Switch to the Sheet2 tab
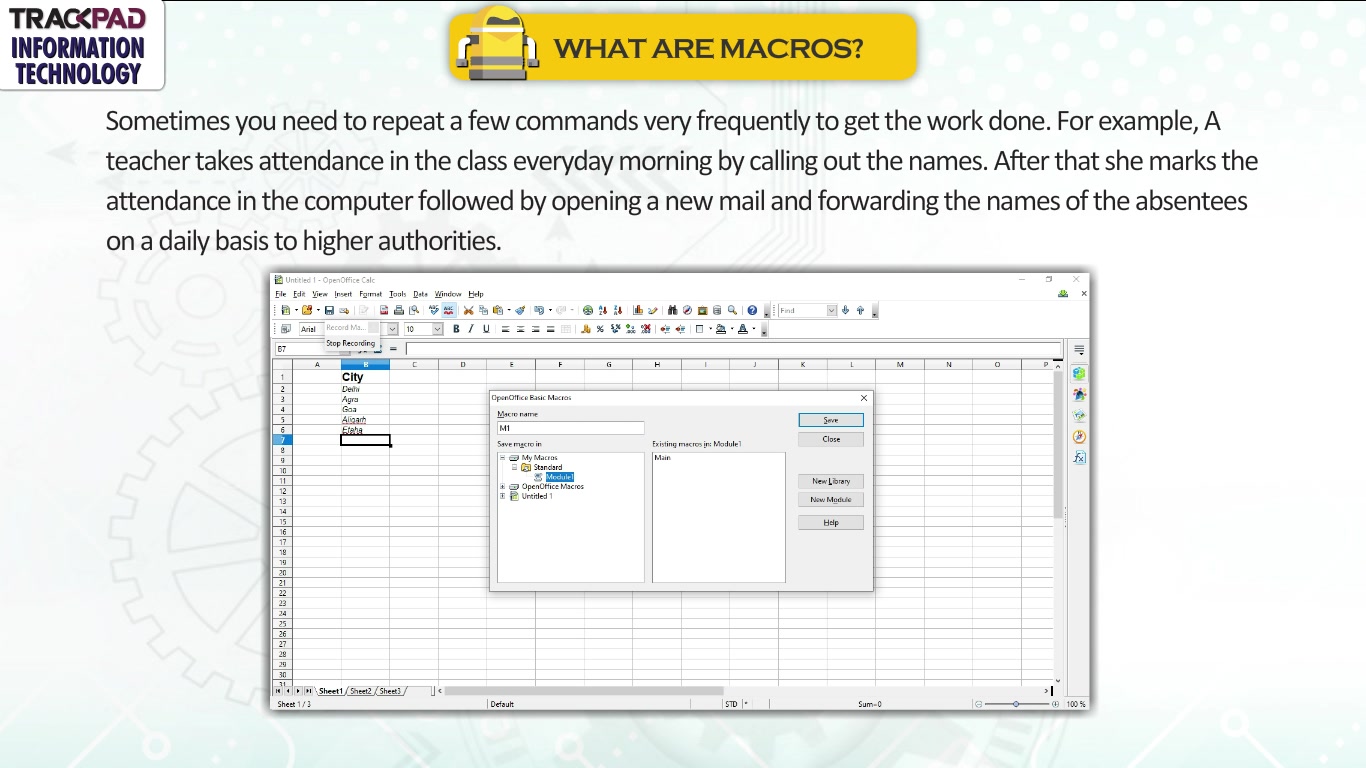This screenshot has width=1366, height=768. [361, 691]
